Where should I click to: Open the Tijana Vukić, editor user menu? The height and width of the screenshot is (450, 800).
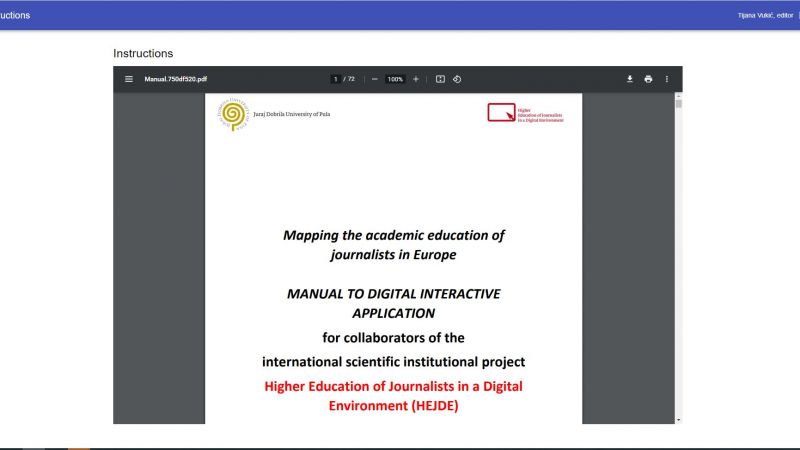point(765,15)
